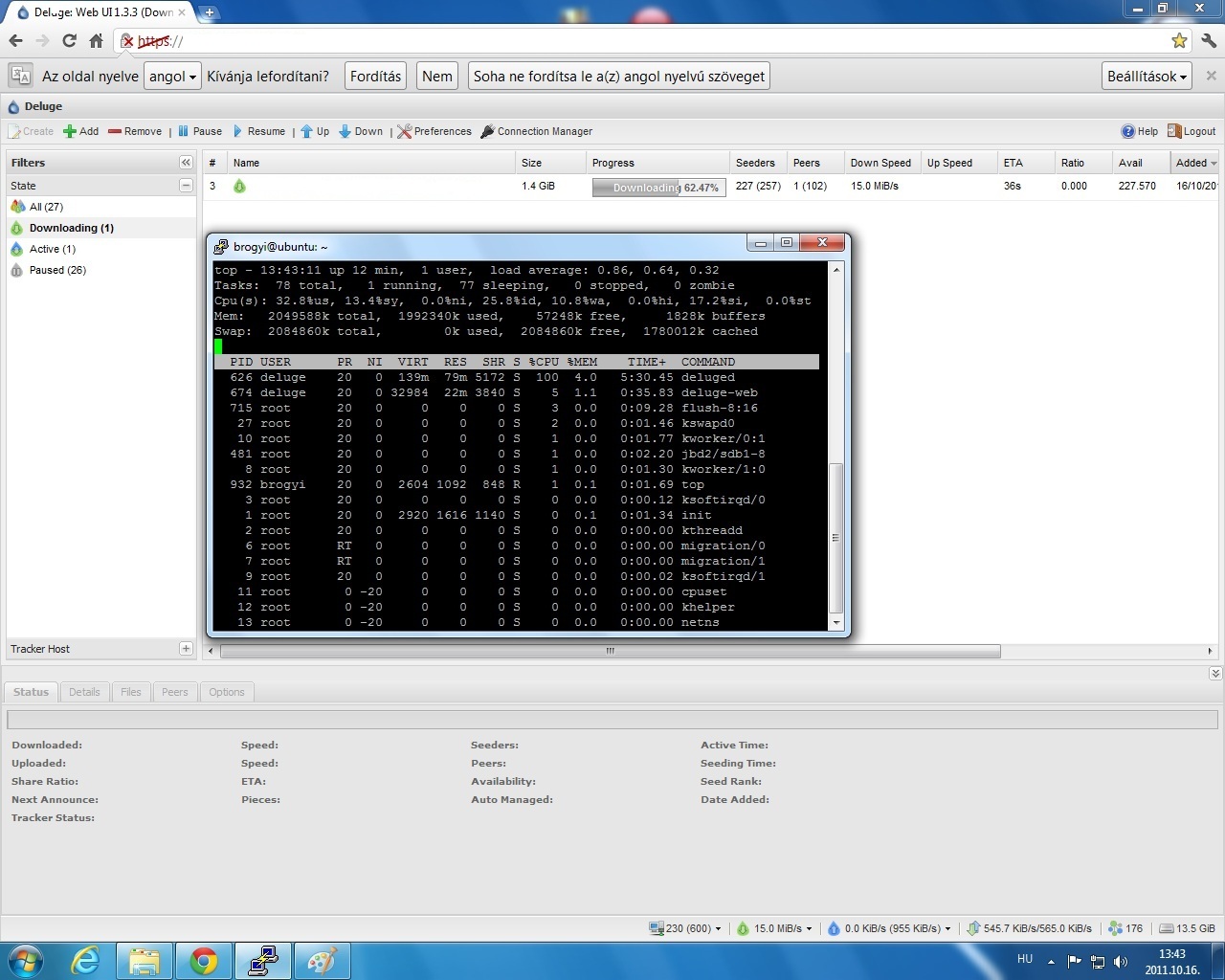
Task: Bookmark this page with the star
Action: coord(1179,41)
